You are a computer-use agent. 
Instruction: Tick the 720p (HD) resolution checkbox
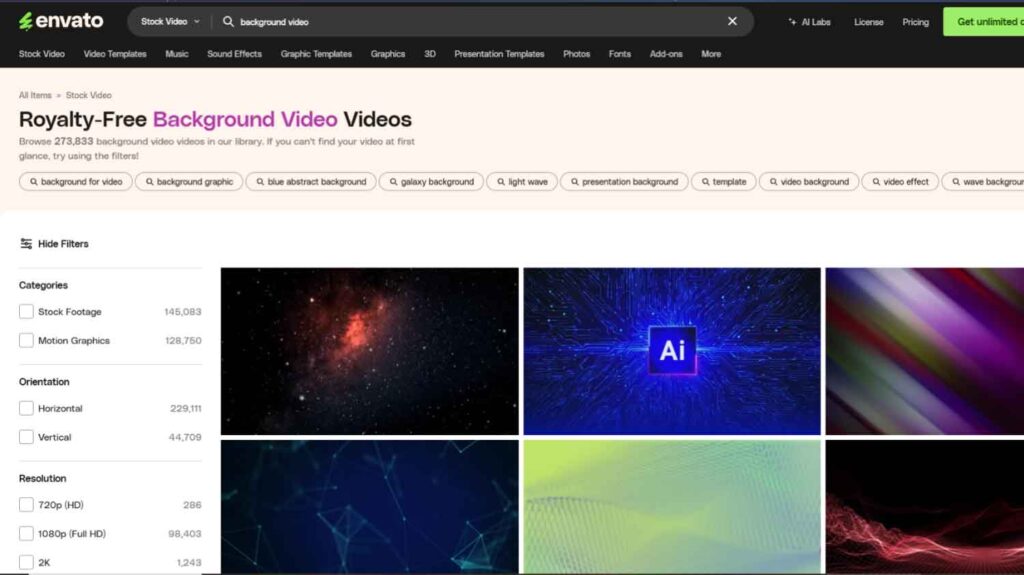point(26,505)
